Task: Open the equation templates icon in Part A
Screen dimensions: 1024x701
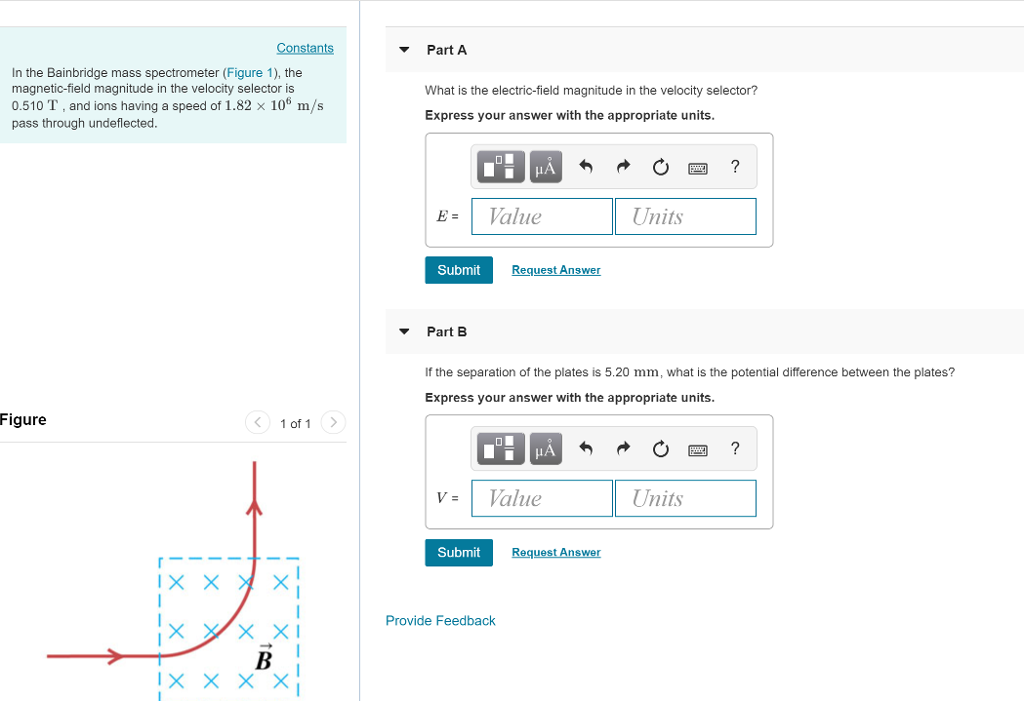Action: point(499,166)
